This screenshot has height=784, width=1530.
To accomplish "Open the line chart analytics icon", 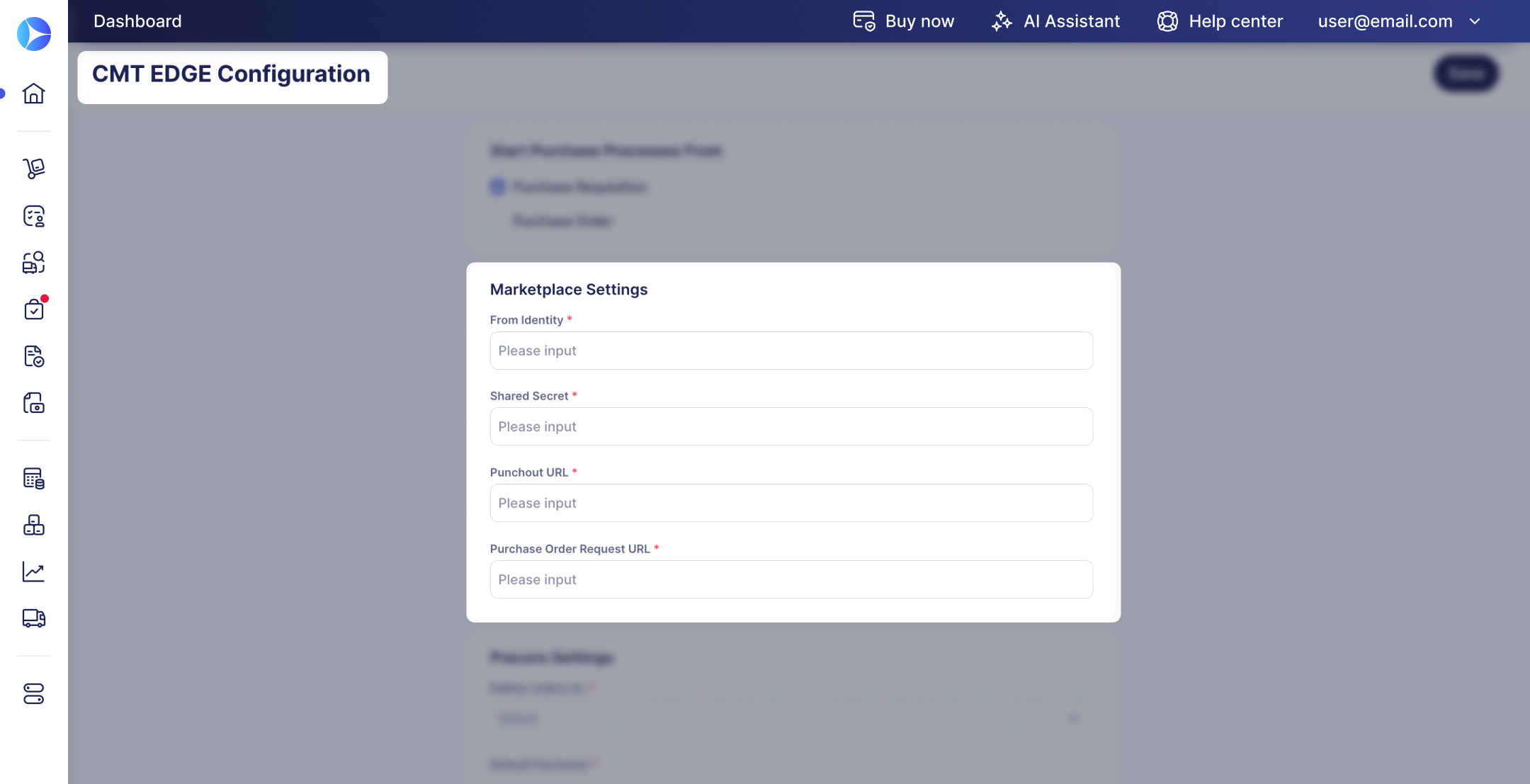I will (x=33, y=572).
